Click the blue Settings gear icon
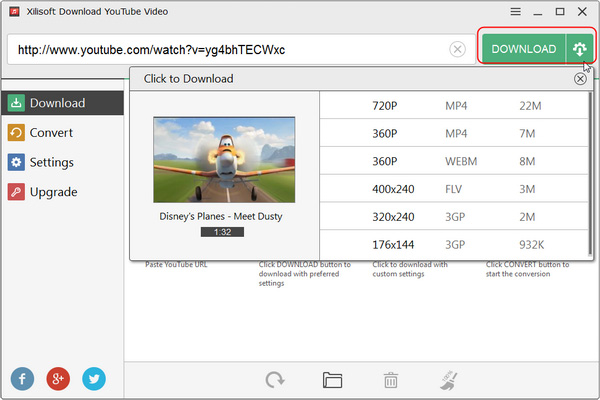Image resolution: width=600 pixels, height=400 pixels. point(16,162)
